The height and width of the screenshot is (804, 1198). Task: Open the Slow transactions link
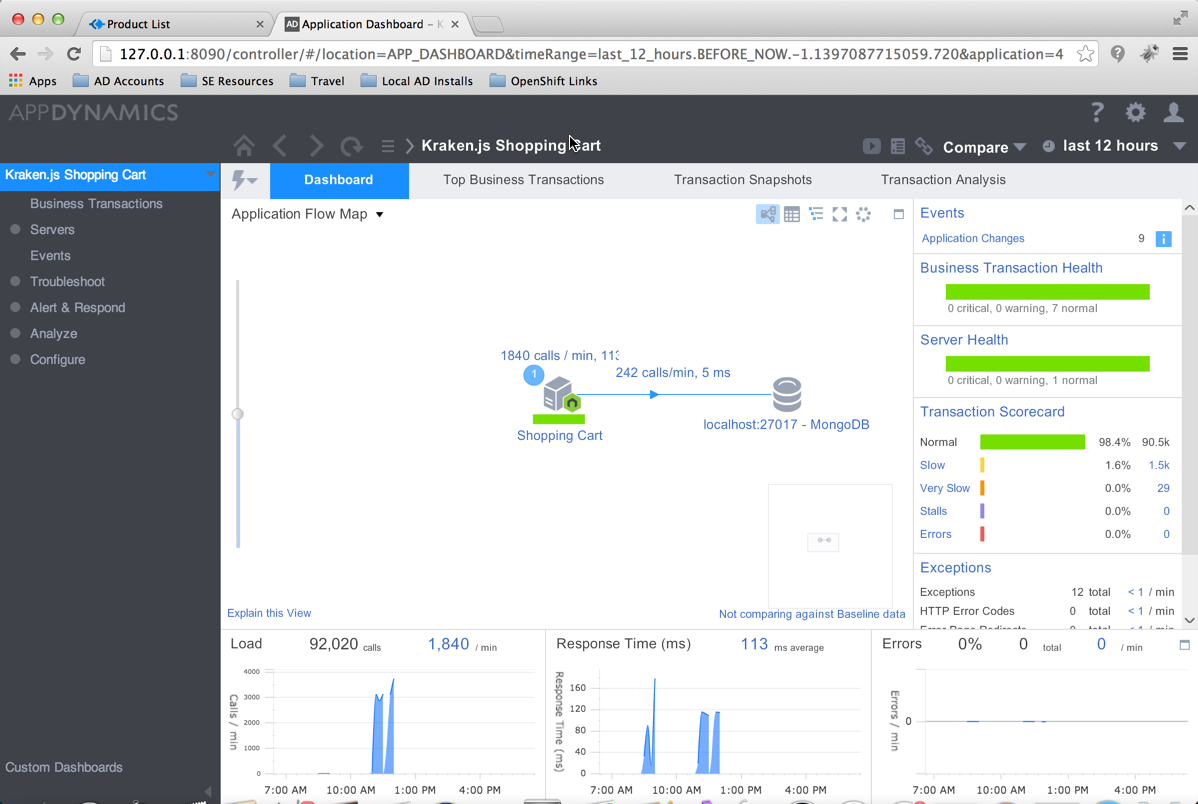[x=932, y=465]
